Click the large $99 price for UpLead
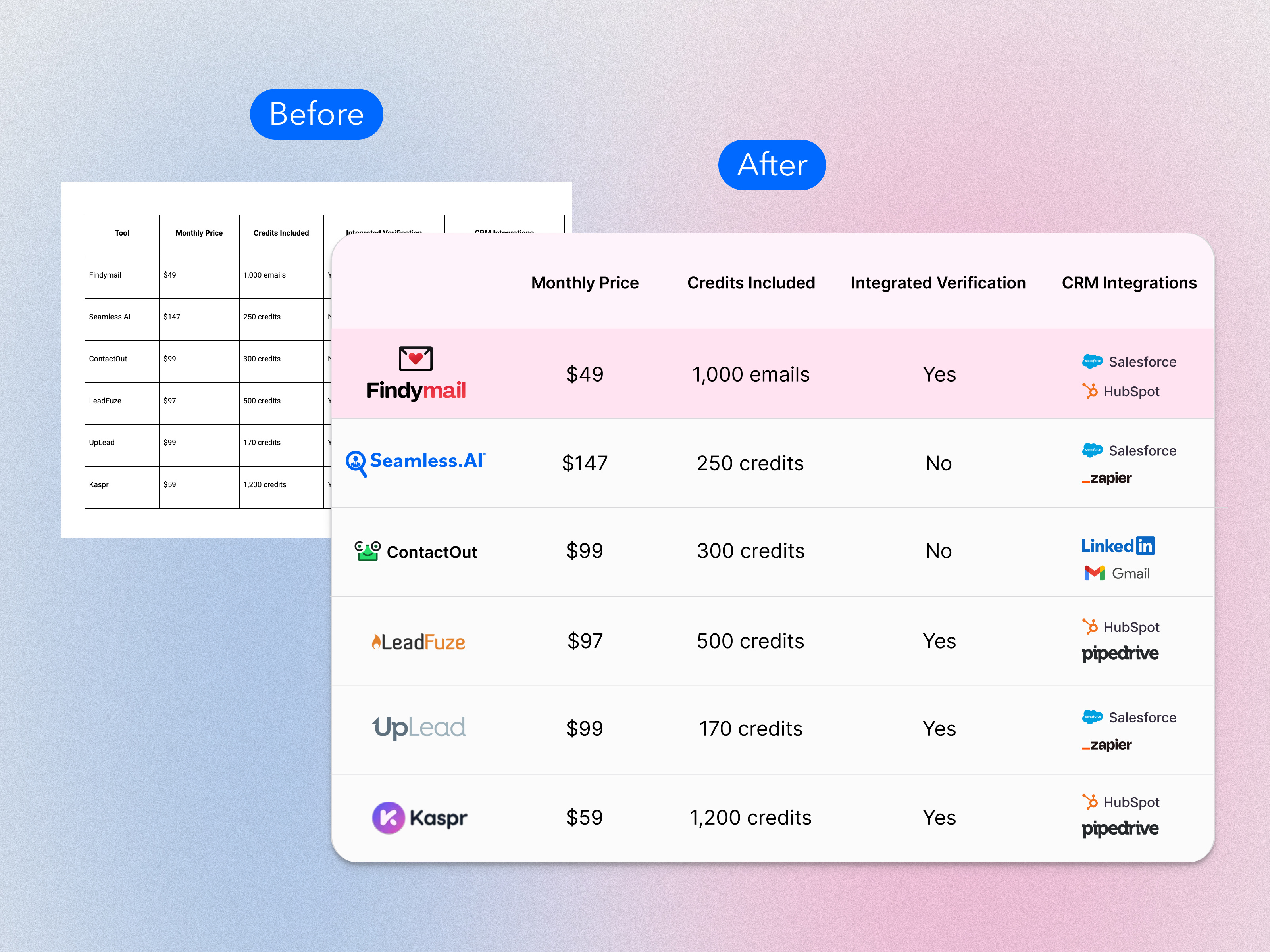Screen dimensions: 1270x952 (x=585, y=729)
